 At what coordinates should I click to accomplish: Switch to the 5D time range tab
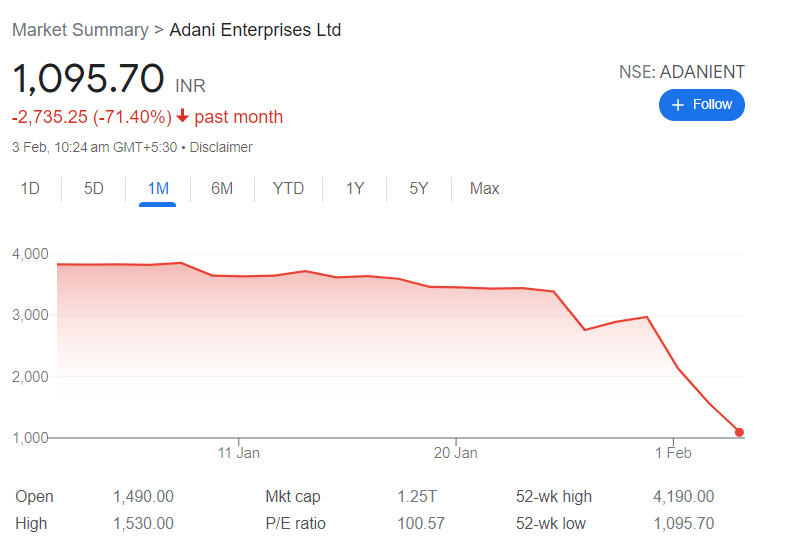pyautogui.click(x=94, y=188)
